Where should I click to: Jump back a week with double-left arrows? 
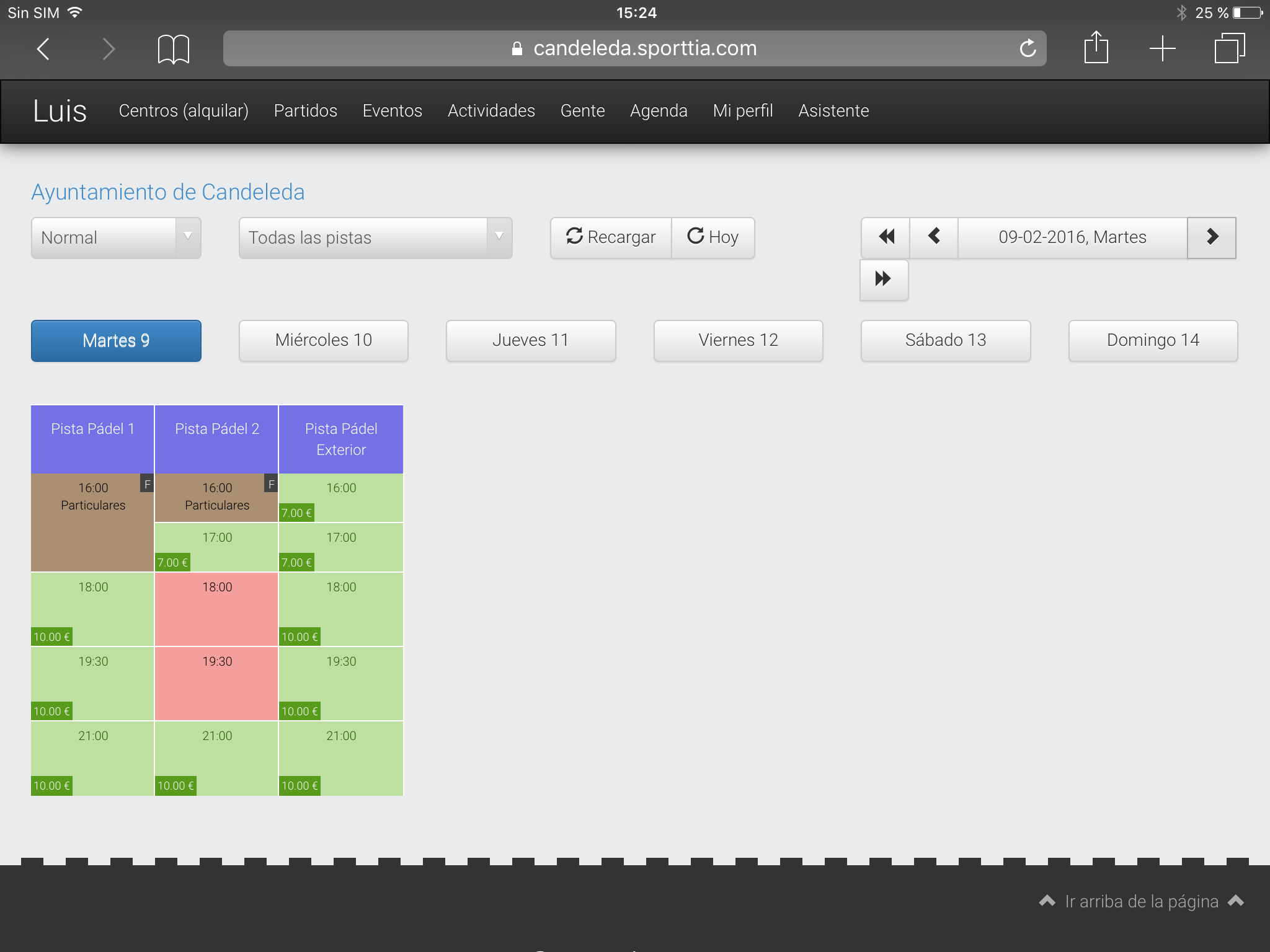[886, 237]
